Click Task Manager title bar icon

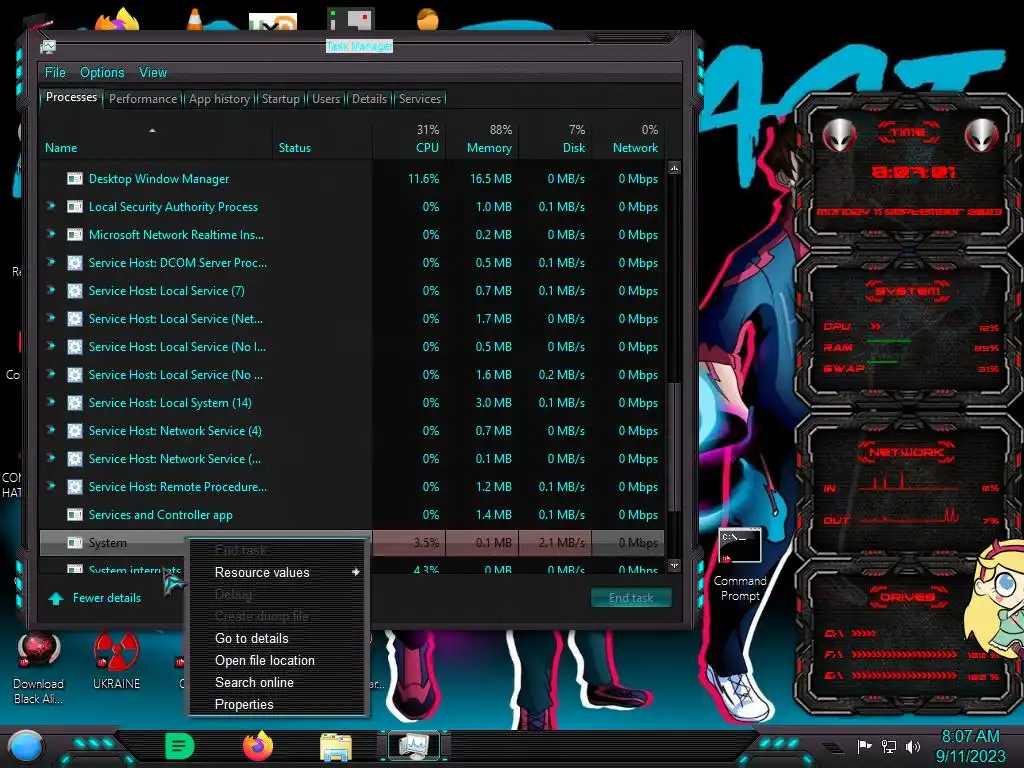coord(48,46)
